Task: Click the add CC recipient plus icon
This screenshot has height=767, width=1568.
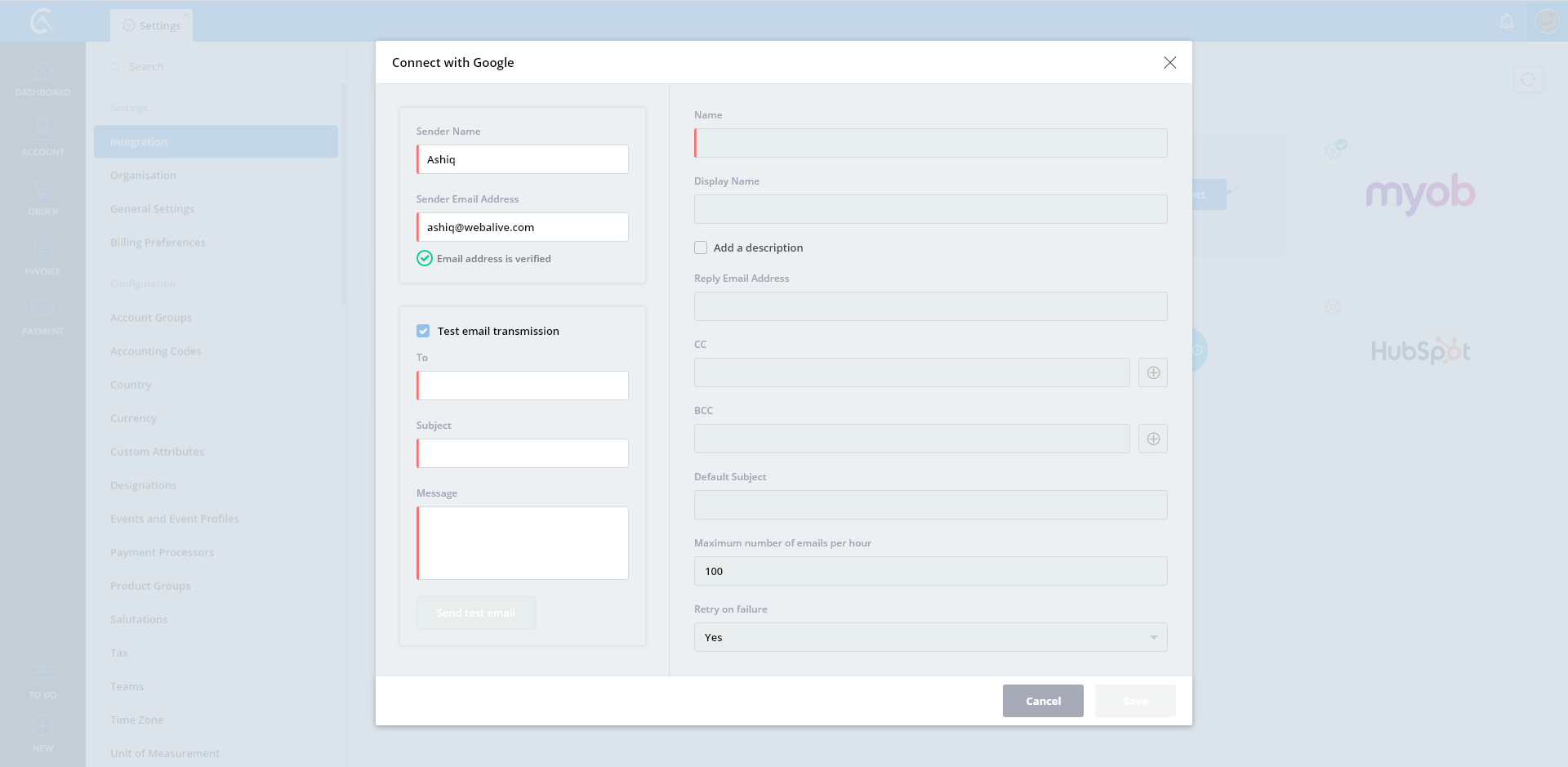Action: tap(1152, 372)
